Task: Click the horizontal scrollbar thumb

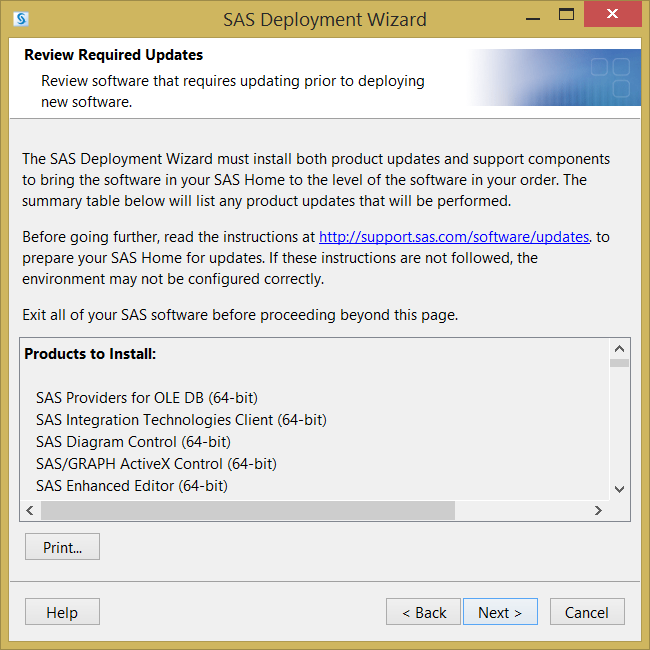Action: 248,510
